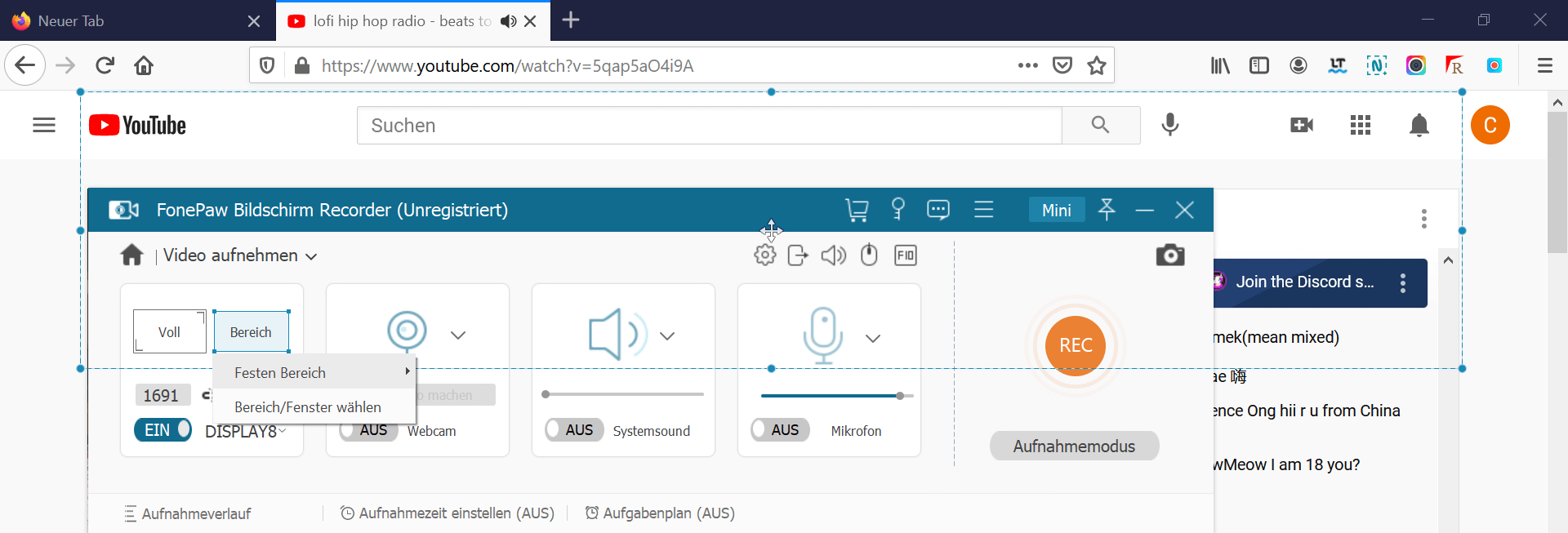The width and height of the screenshot is (1568, 533).
Task: Click the FIO format icon in FonePaw toolbar
Action: tap(906, 255)
